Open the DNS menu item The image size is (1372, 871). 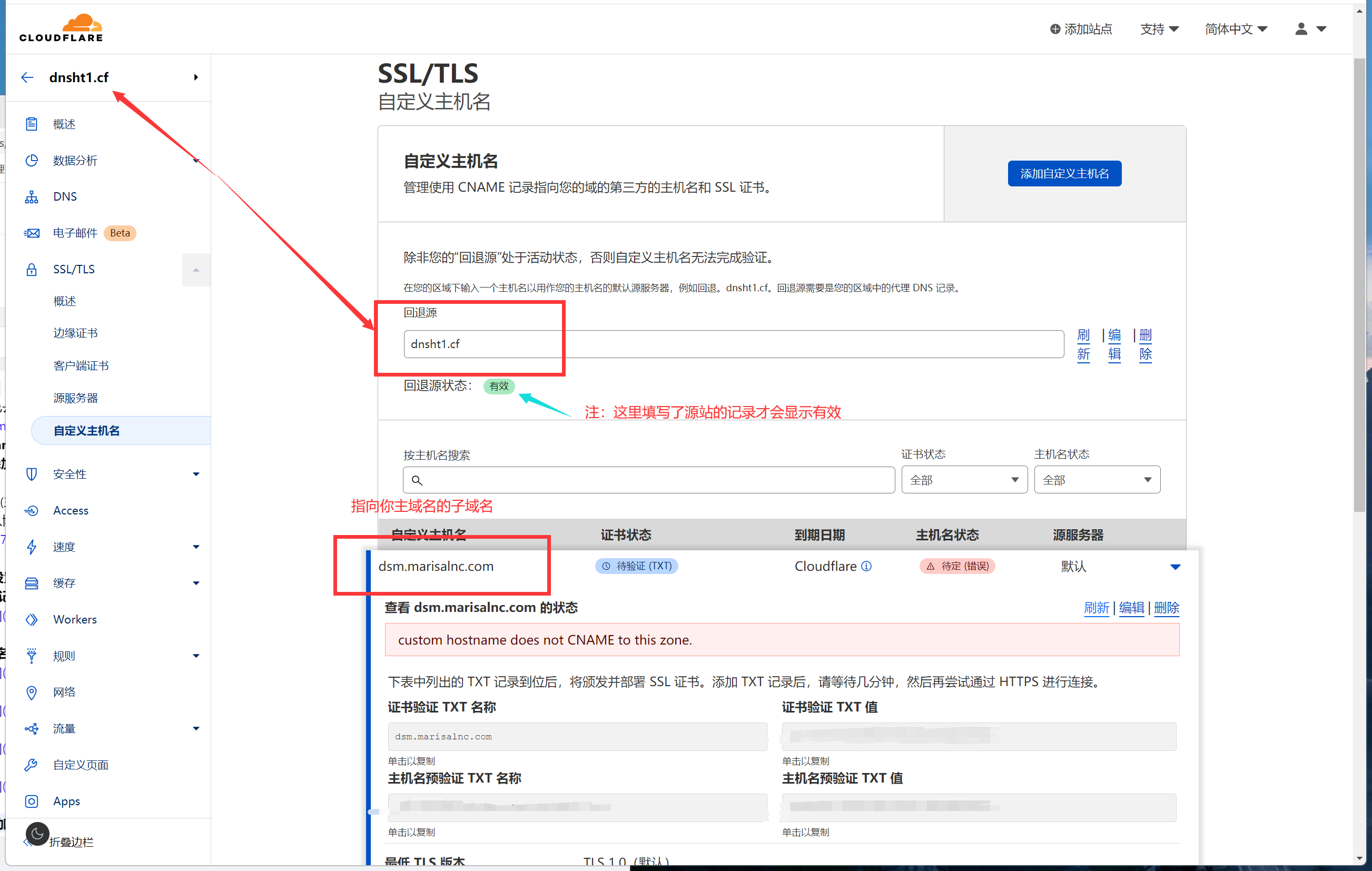click(65, 196)
